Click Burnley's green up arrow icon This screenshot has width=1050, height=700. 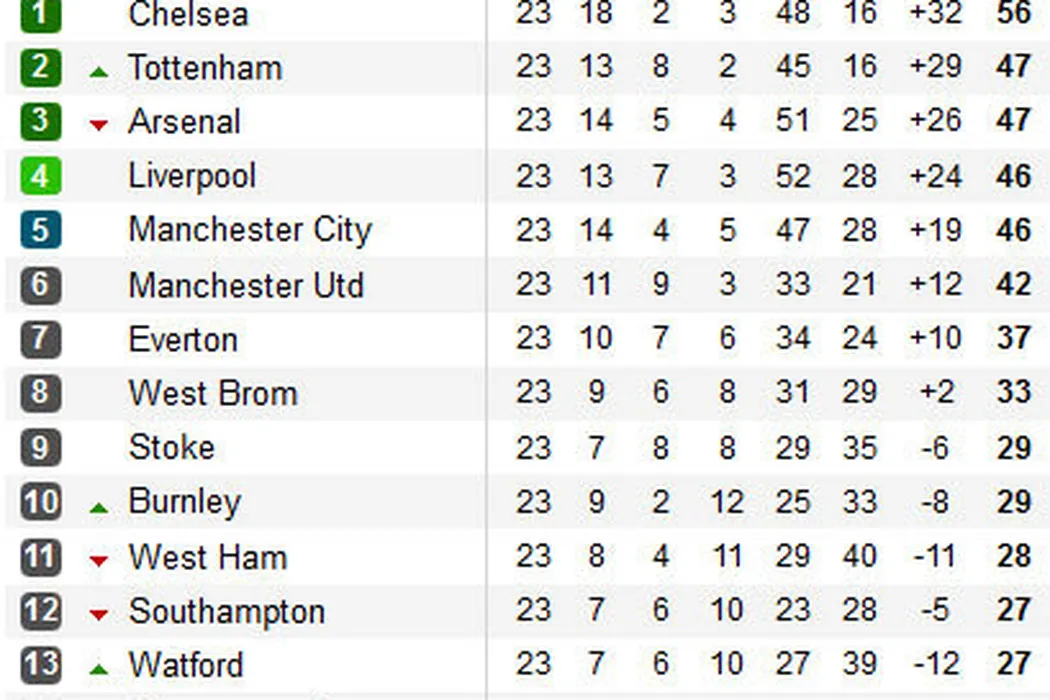click(98, 508)
